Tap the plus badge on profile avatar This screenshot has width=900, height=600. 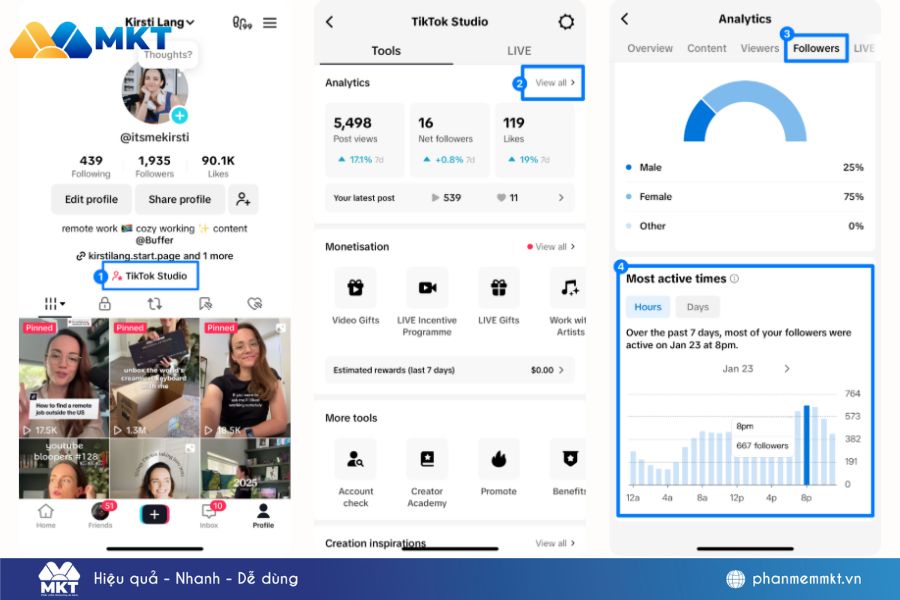[180, 115]
